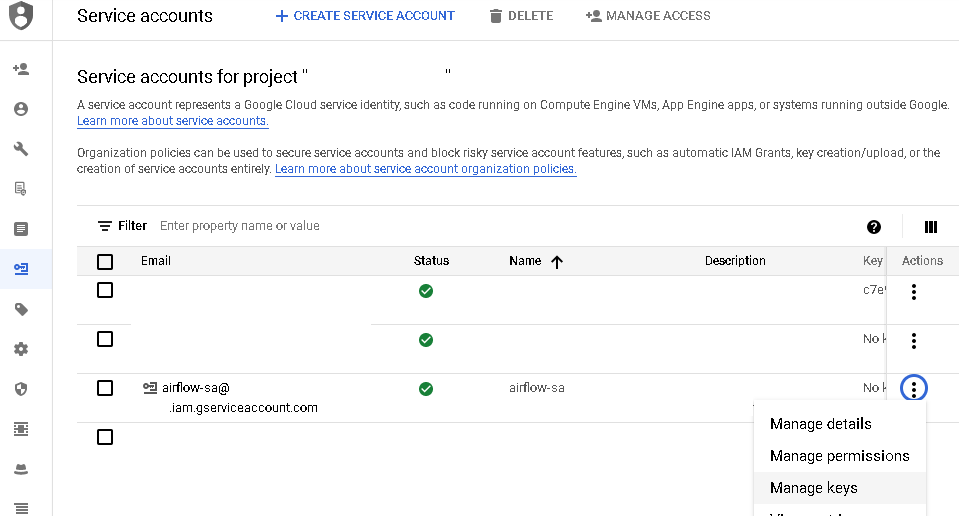Select Manage permissions in the context menu
Viewport: 959px width, 516px height.
[x=839, y=456]
